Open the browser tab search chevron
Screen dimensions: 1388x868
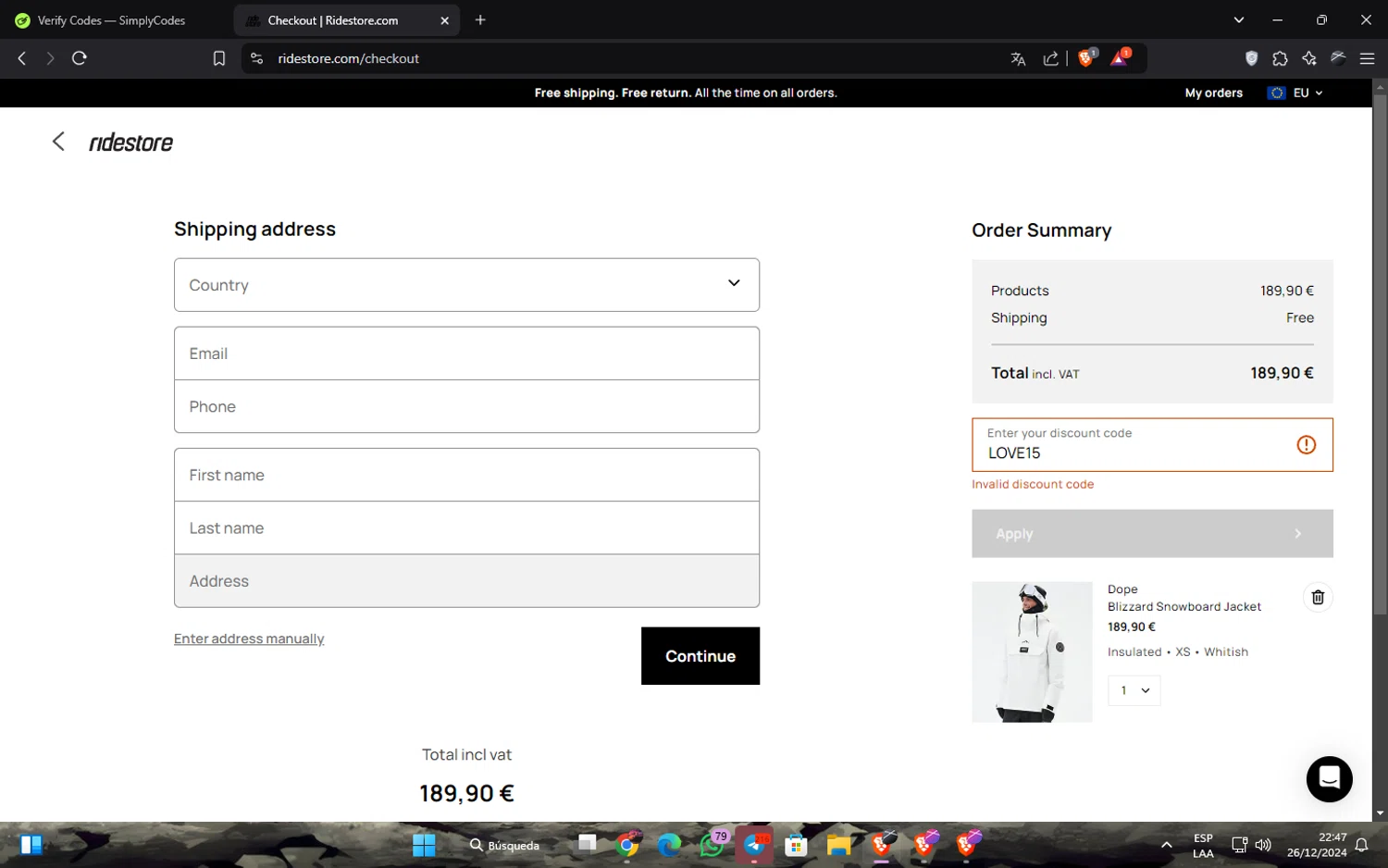1238,19
